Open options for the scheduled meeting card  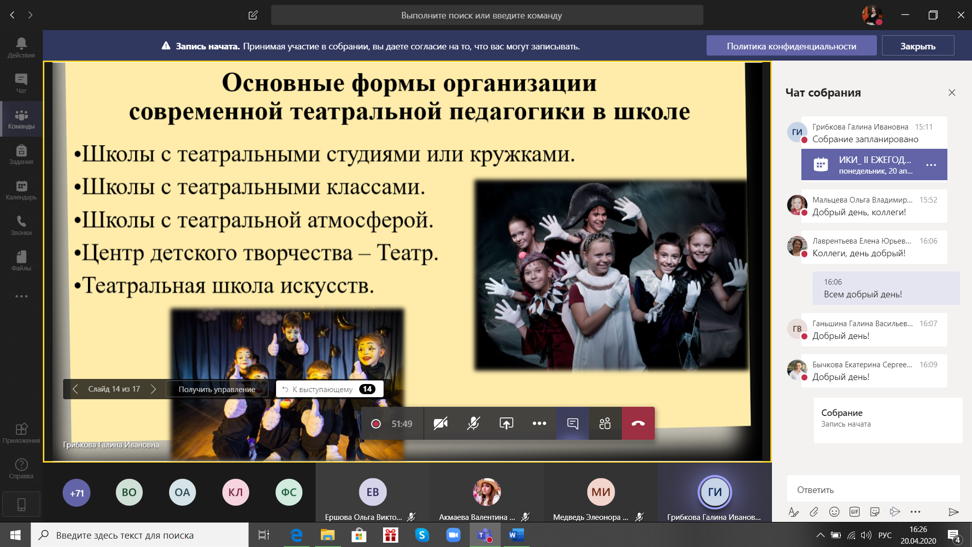931,165
